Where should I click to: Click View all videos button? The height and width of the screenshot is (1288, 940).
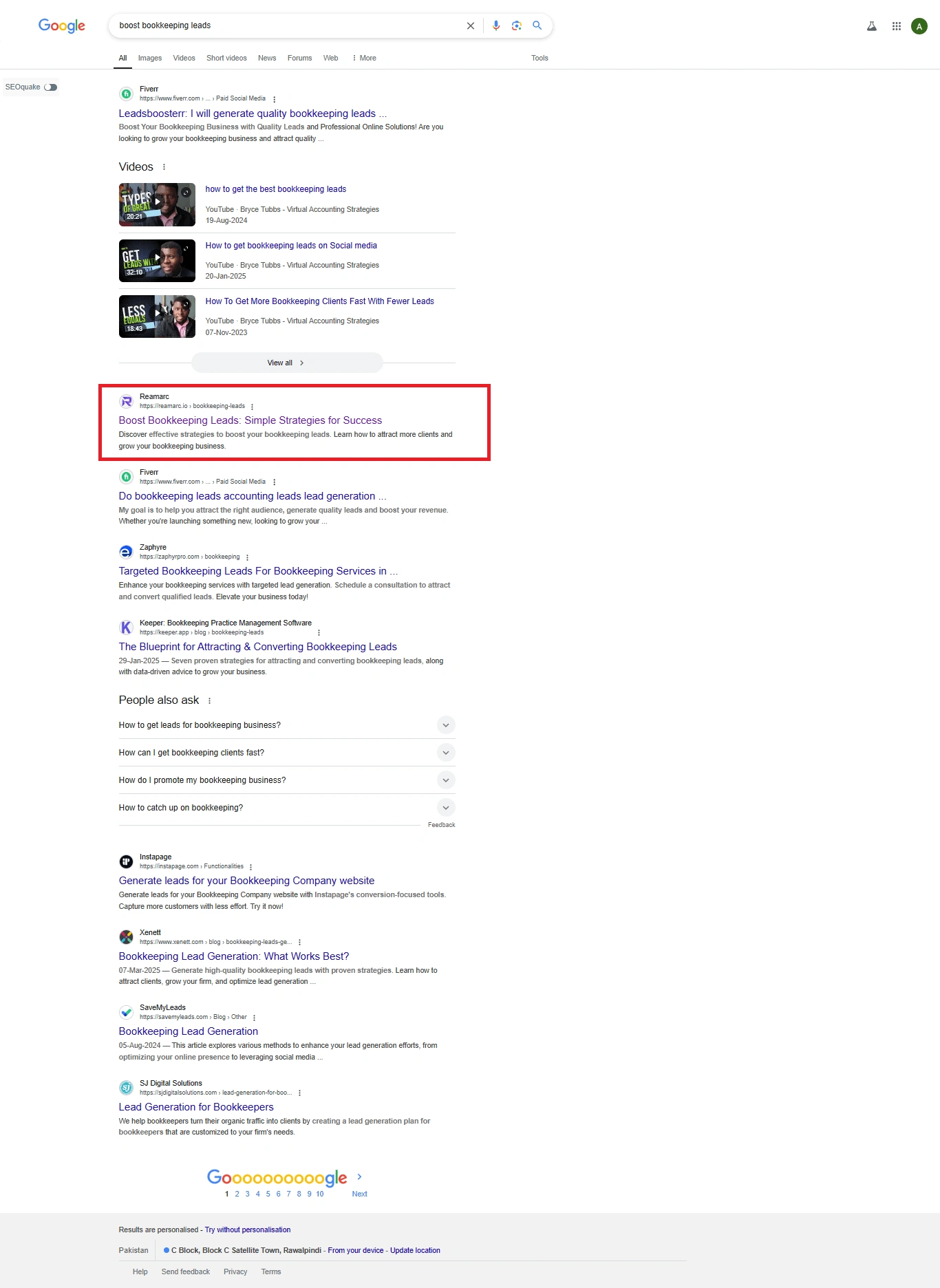[287, 363]
